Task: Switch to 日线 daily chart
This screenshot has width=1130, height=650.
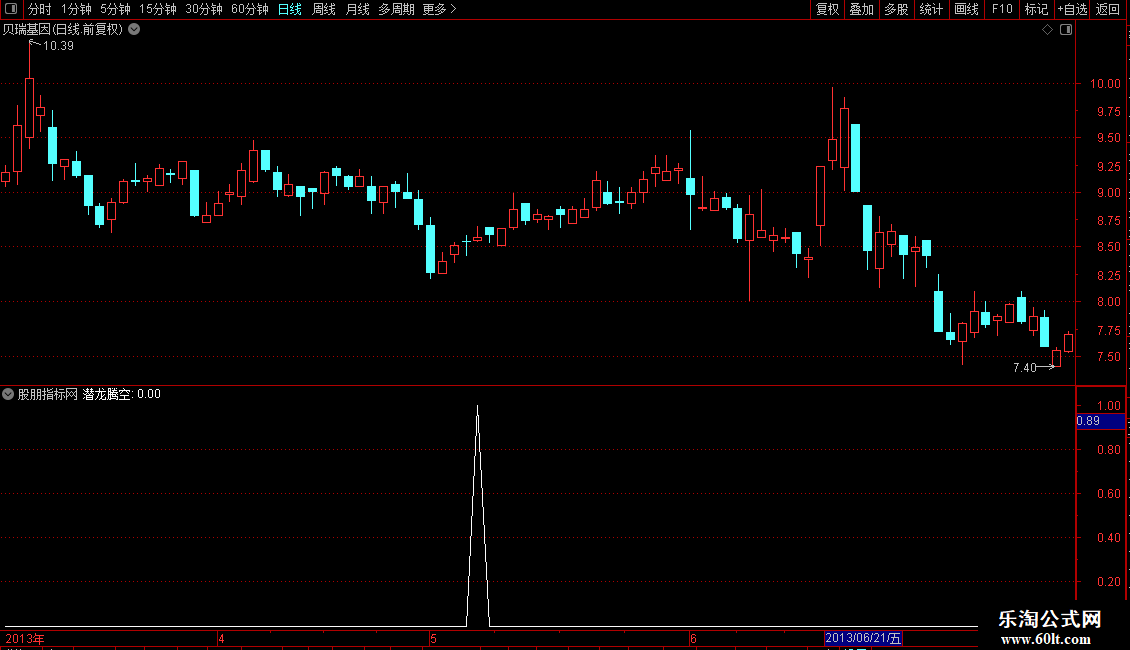Action: point(290,9)
